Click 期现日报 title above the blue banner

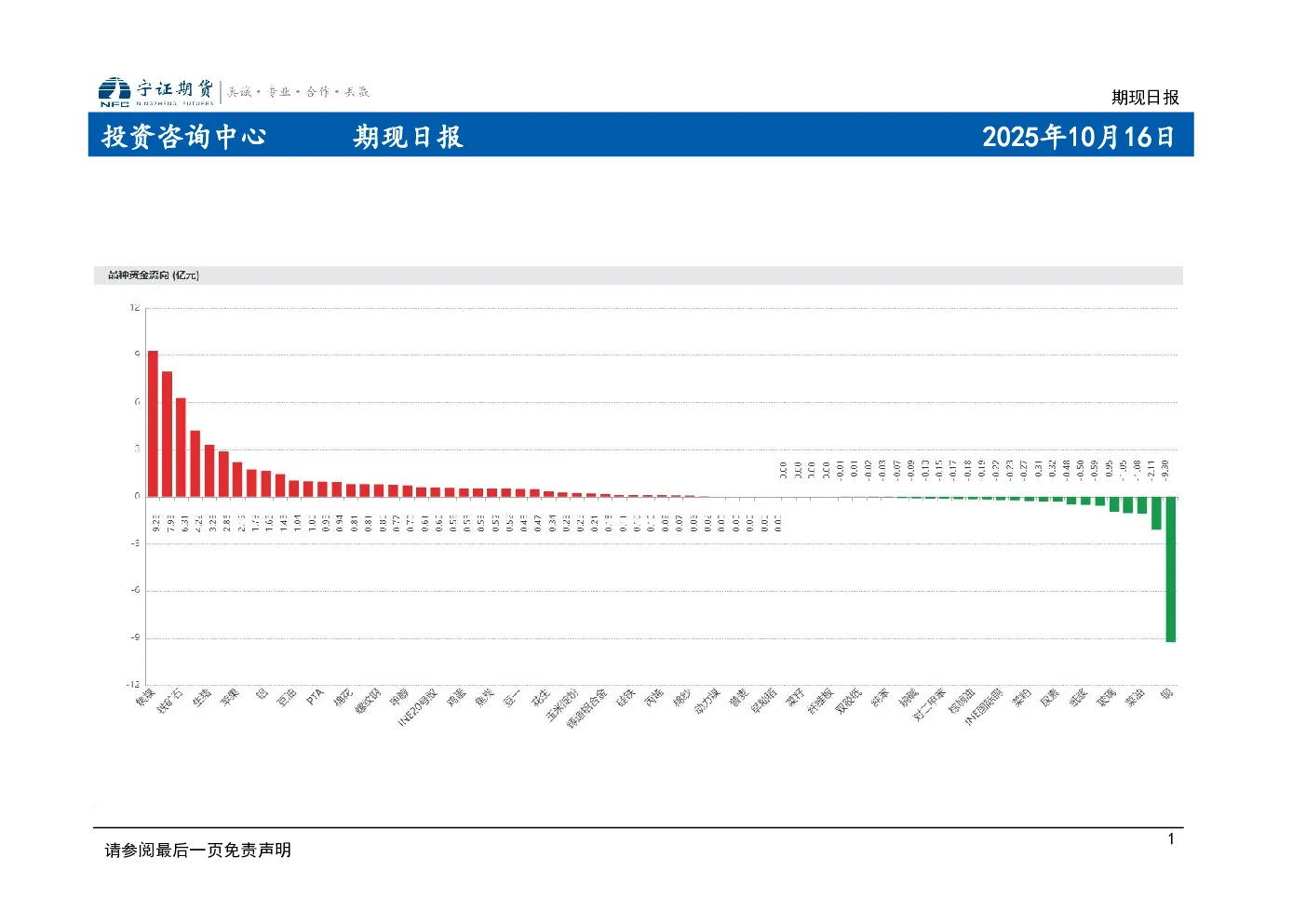(x=1145, y=97)
